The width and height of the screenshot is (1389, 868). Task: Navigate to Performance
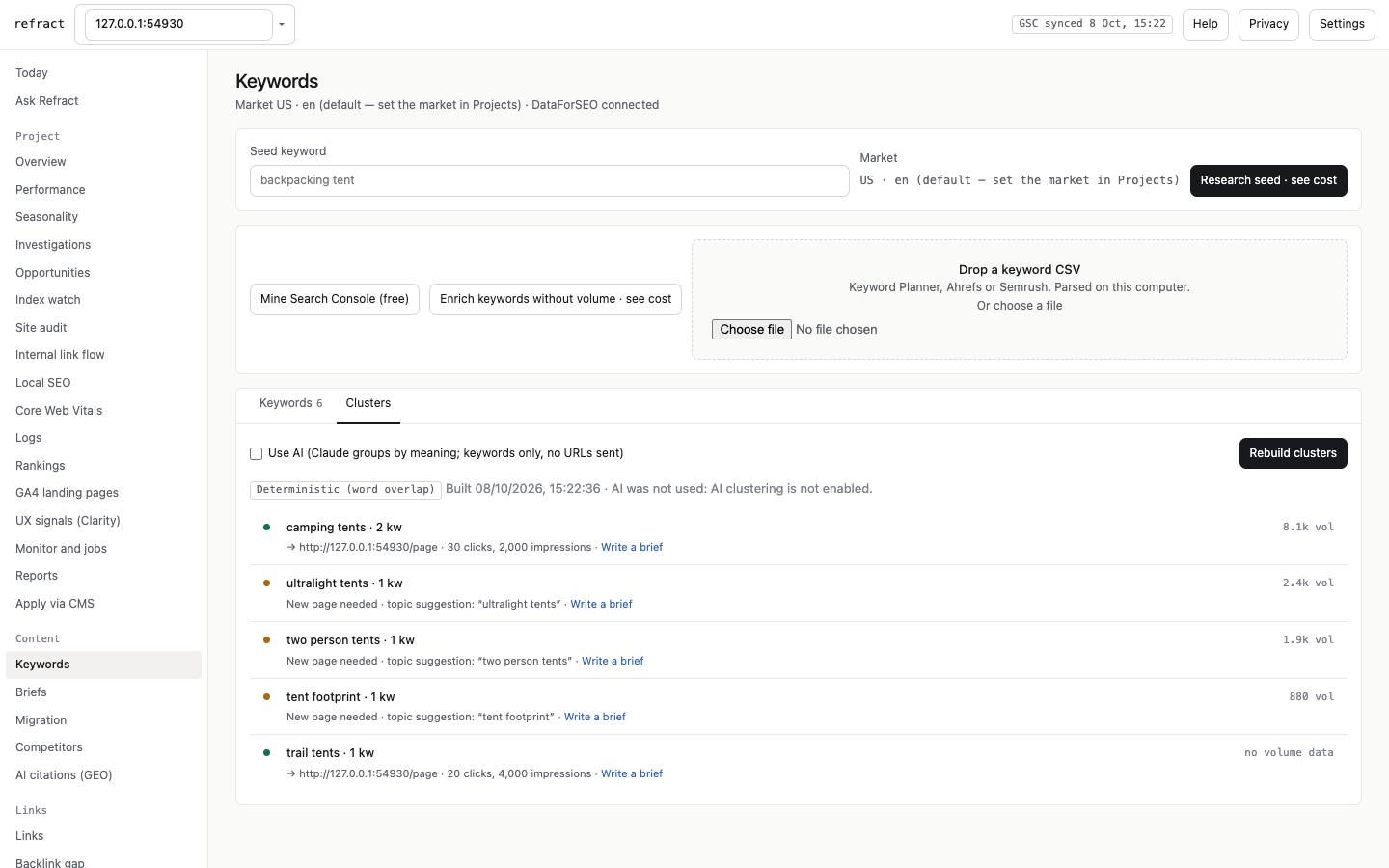pyautogui.click(x=103, y=190)
